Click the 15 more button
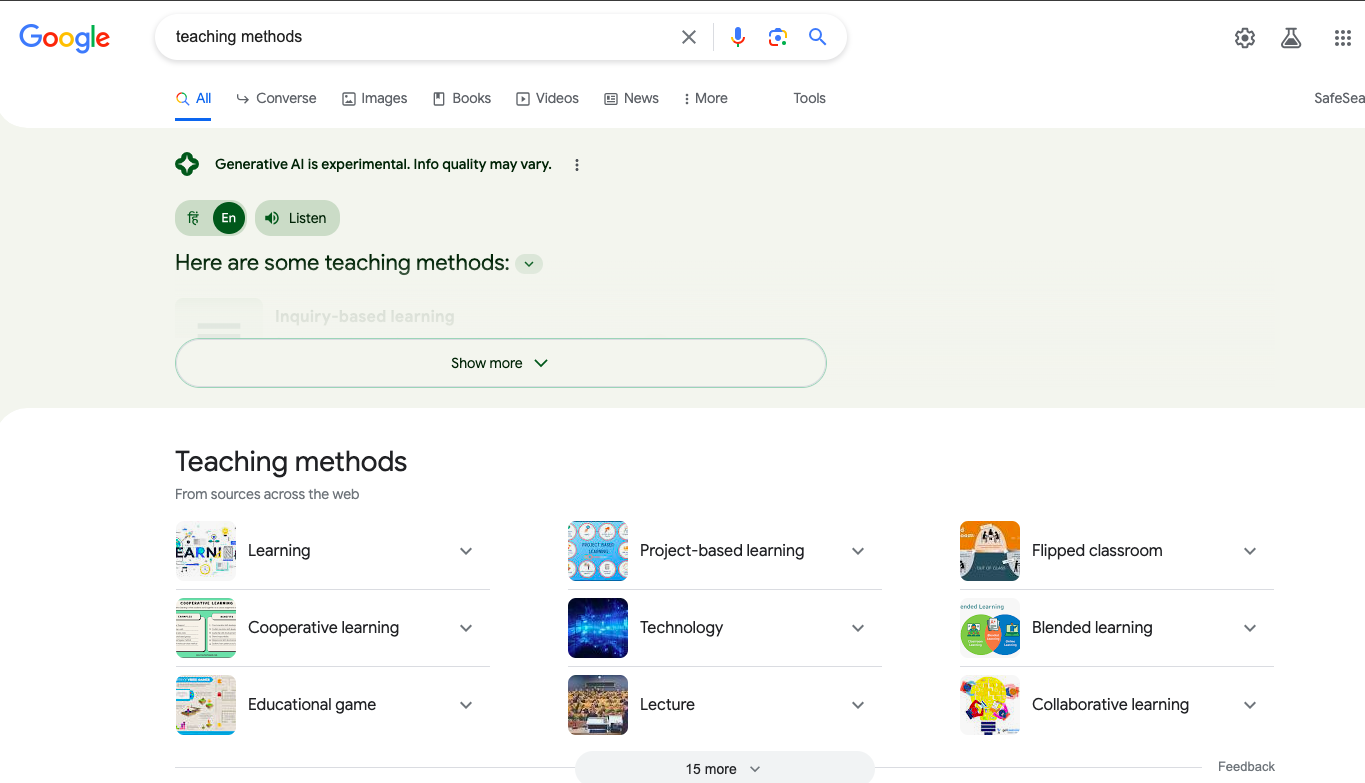The width and height of the screenshot is (1365, 783). click(x=723, y=769)
